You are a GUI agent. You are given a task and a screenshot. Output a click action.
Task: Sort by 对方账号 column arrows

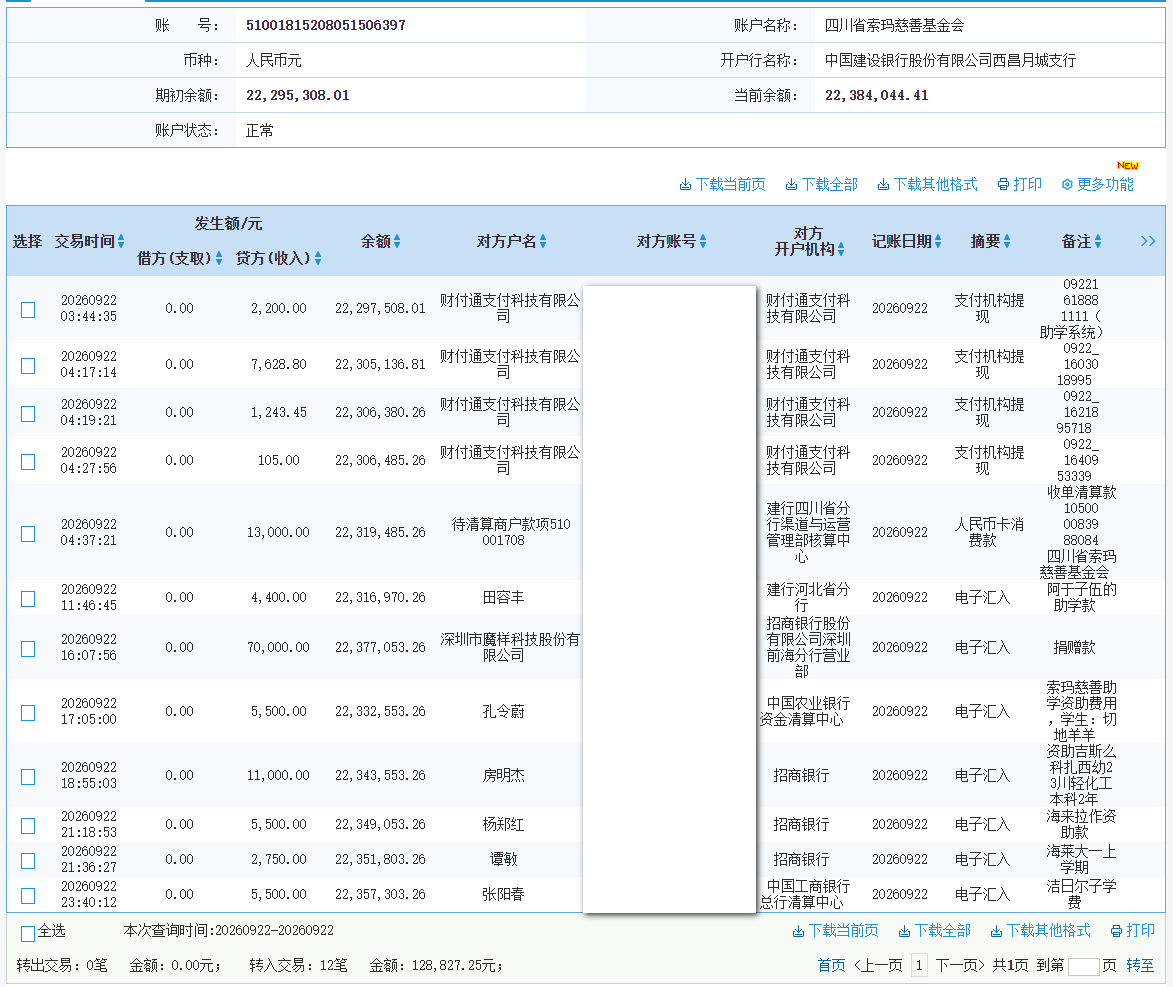pos(702,242)
